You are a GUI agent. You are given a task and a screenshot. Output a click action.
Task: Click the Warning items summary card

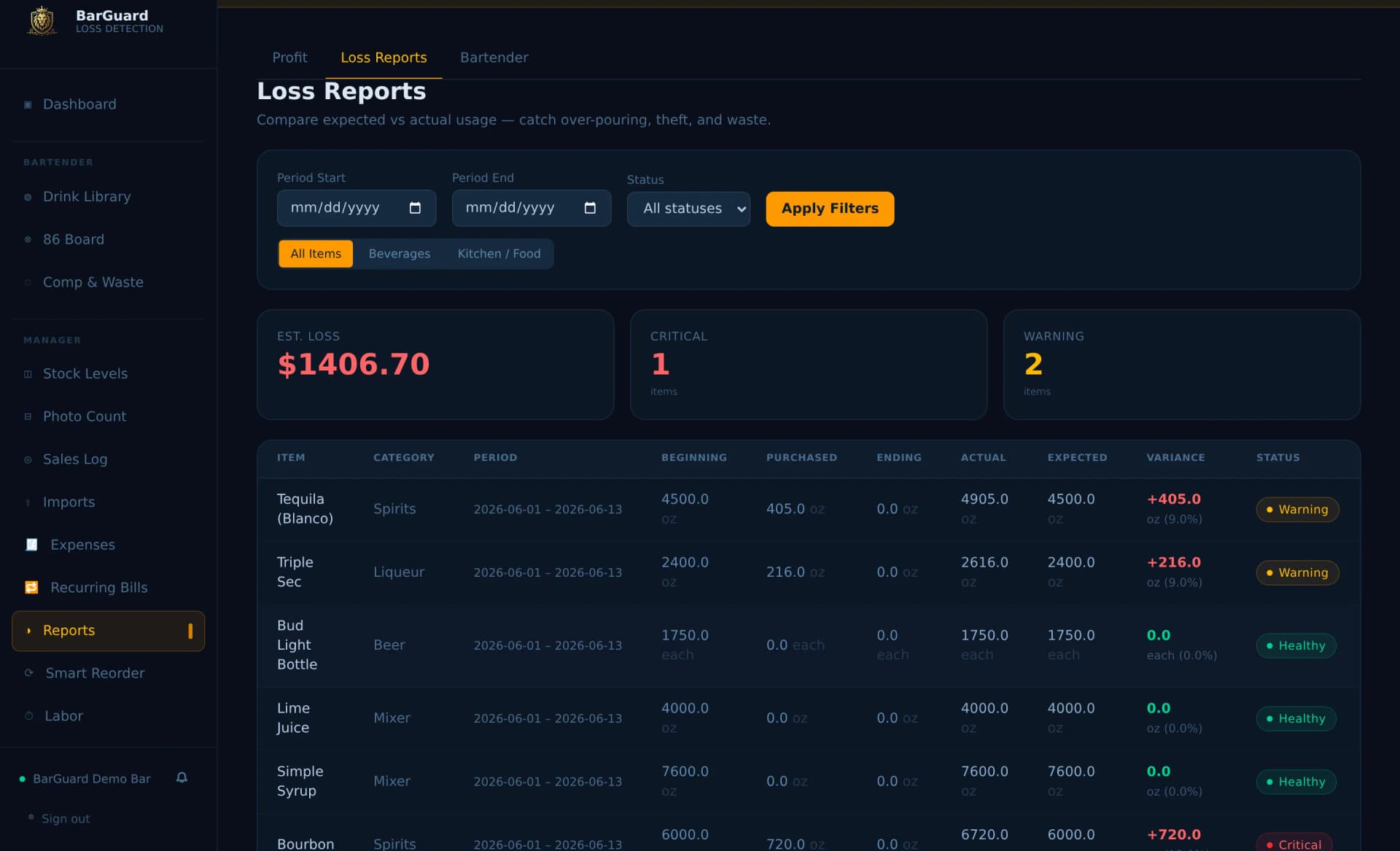tap(1182, 365)
